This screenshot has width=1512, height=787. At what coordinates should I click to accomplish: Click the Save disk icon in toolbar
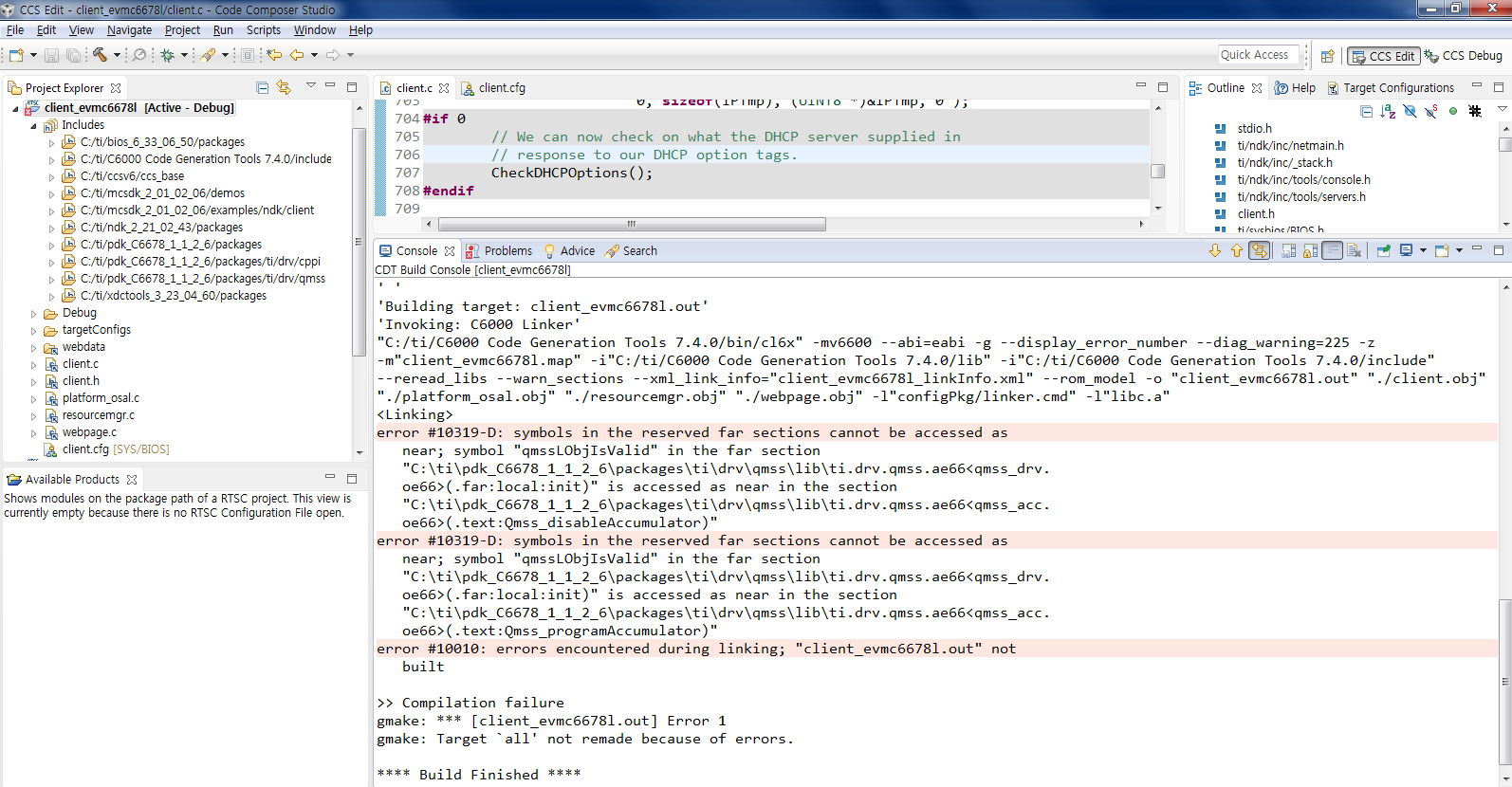tap(52, 55)
